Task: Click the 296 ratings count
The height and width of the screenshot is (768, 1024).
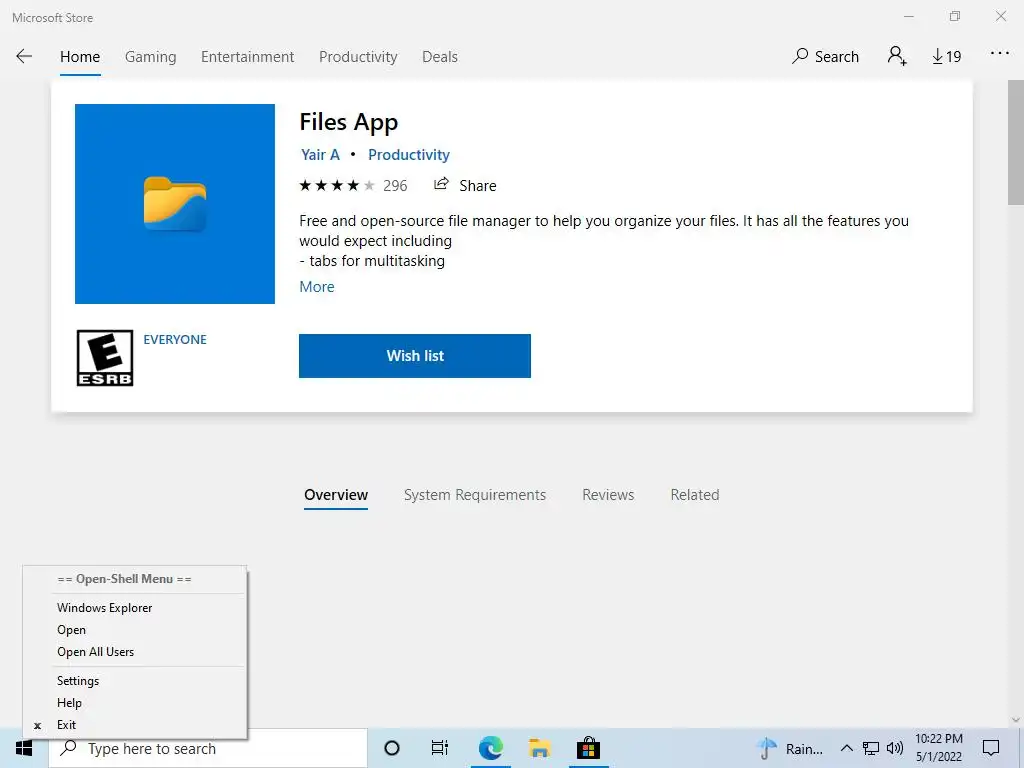Action: (395, 186)
